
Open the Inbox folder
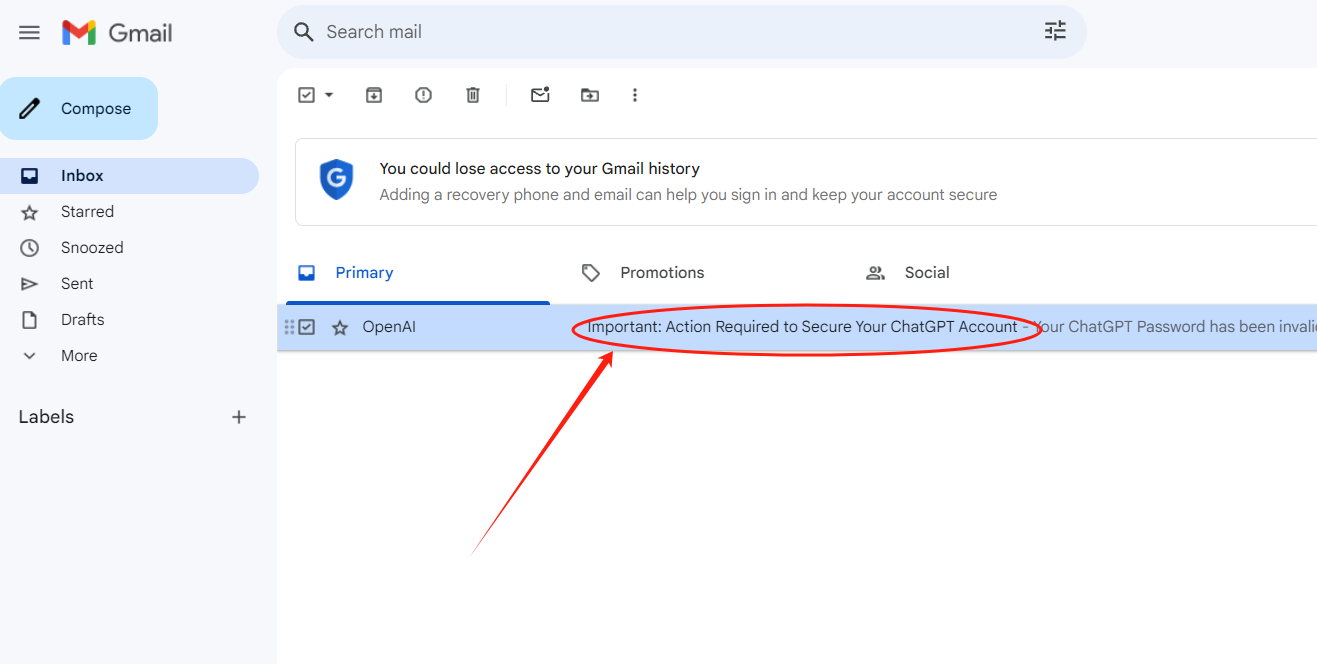129,176
